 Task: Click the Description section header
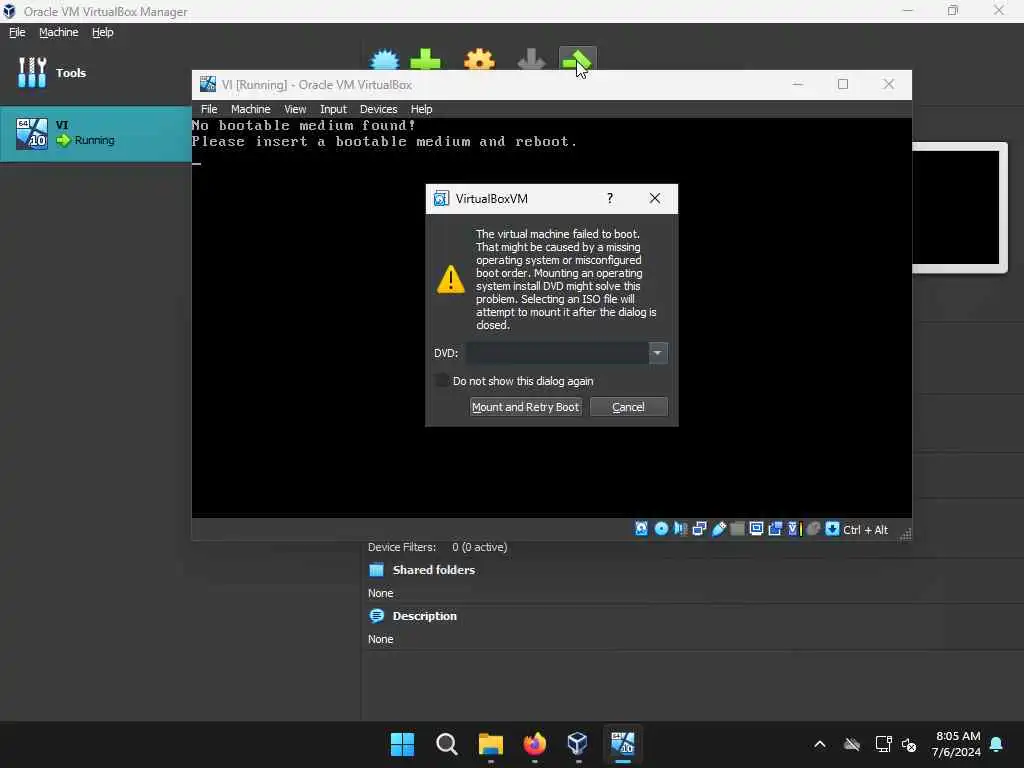click(x=424, y=616)
